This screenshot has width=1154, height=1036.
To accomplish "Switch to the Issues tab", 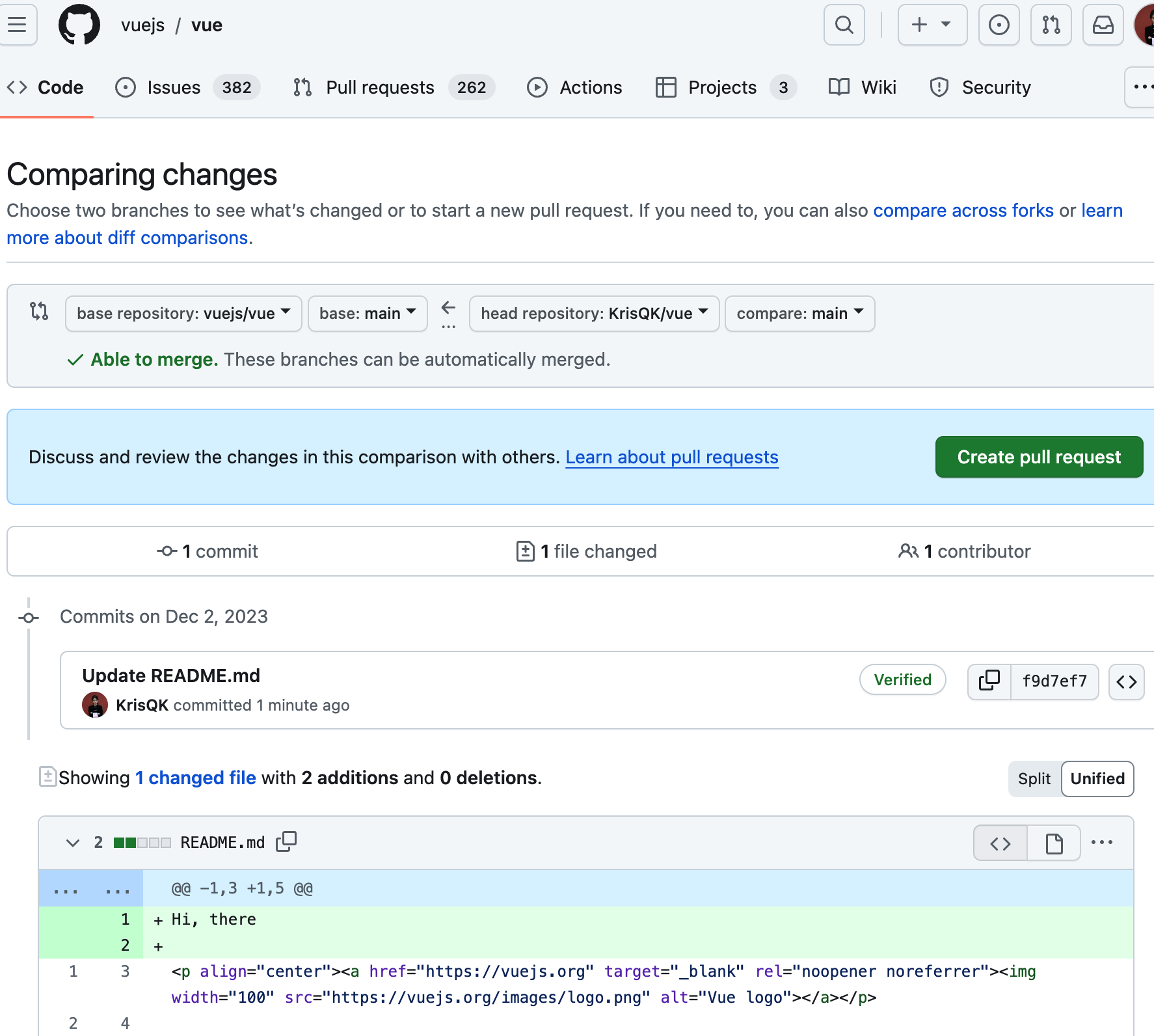I will click(x=187, y=87).
